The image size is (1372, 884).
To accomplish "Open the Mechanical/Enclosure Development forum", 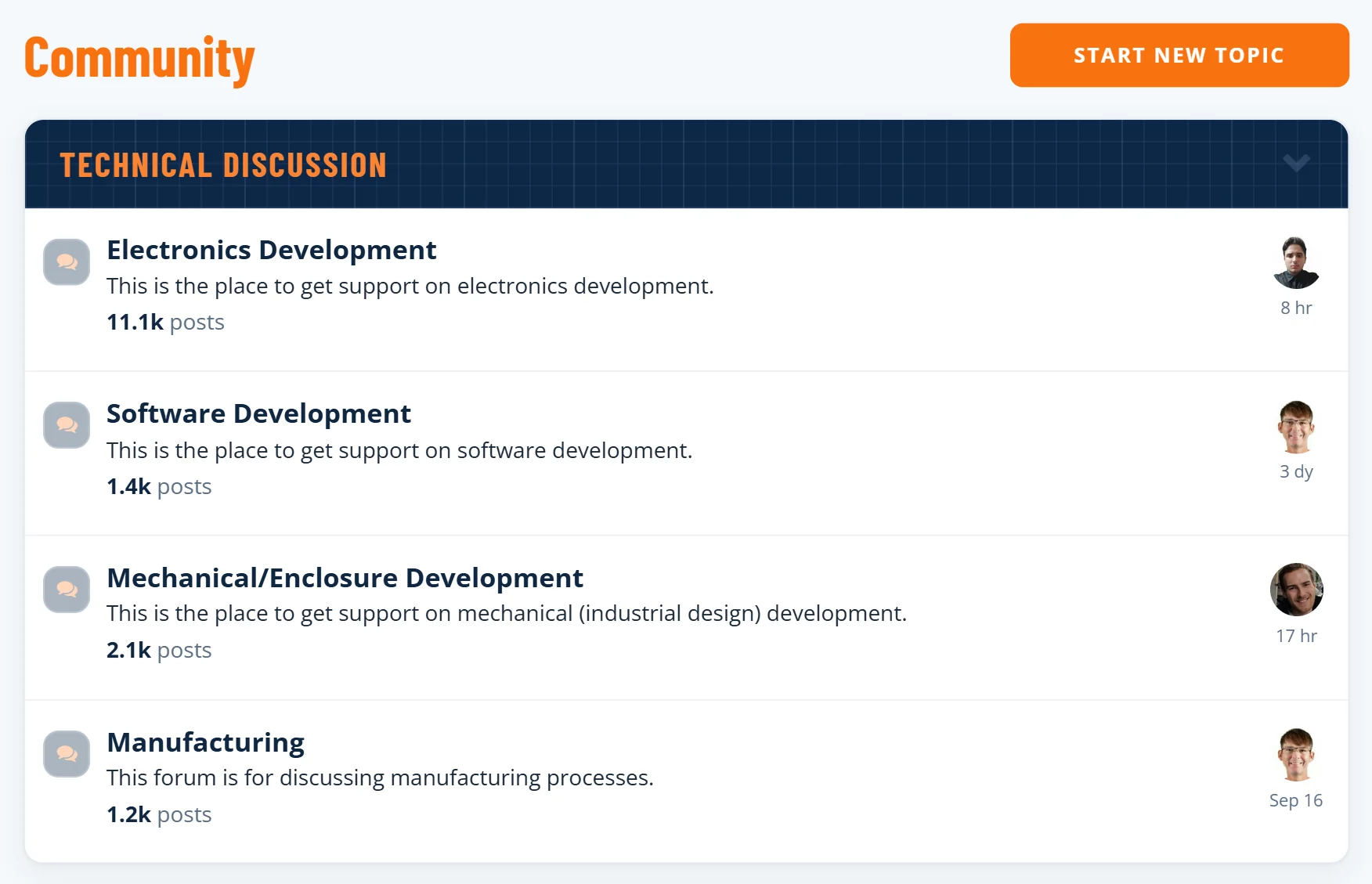I will 345,578.
